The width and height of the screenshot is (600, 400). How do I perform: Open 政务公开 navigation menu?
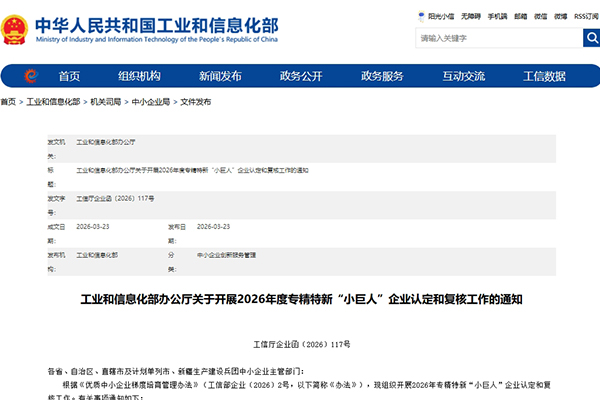coord(301,76)
